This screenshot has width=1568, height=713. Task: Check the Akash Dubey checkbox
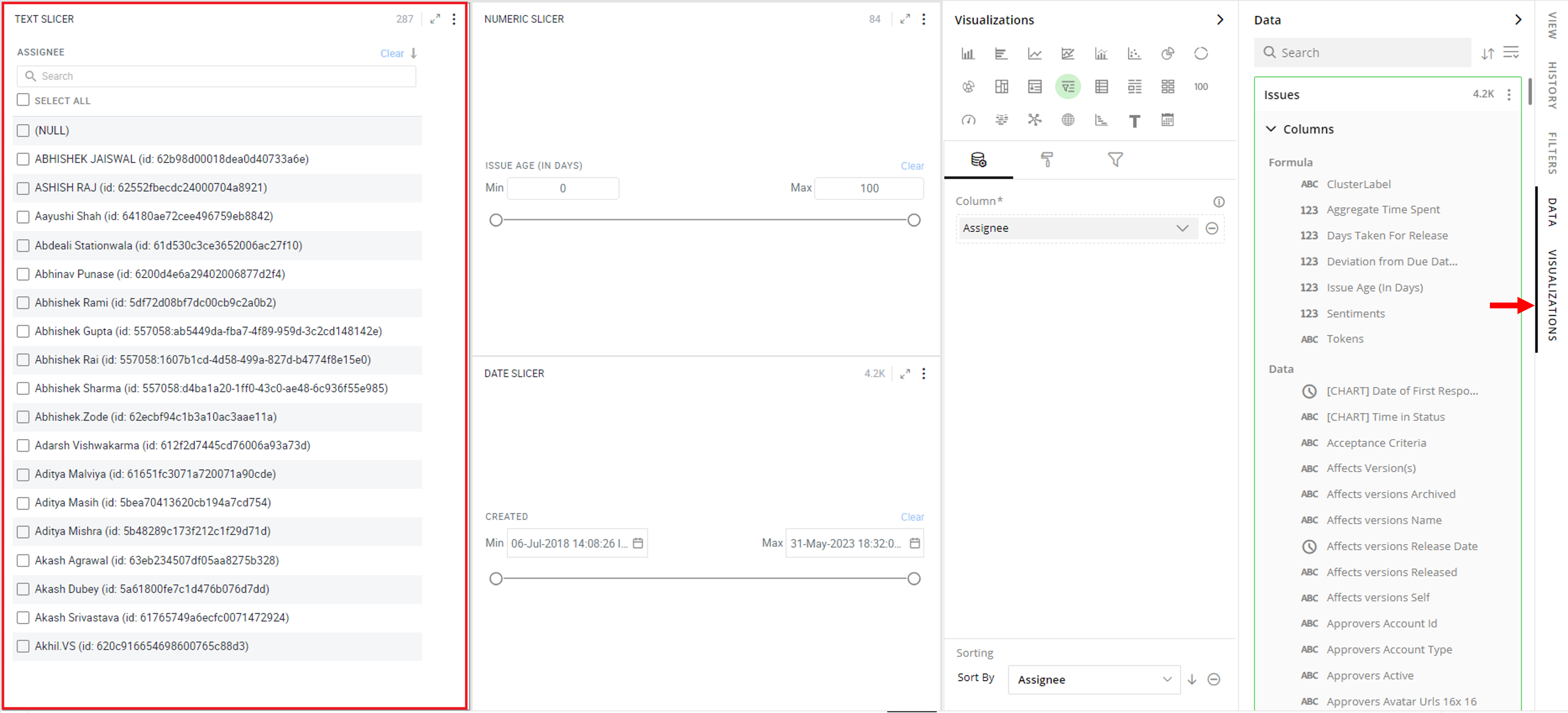[x=23, y=589]
